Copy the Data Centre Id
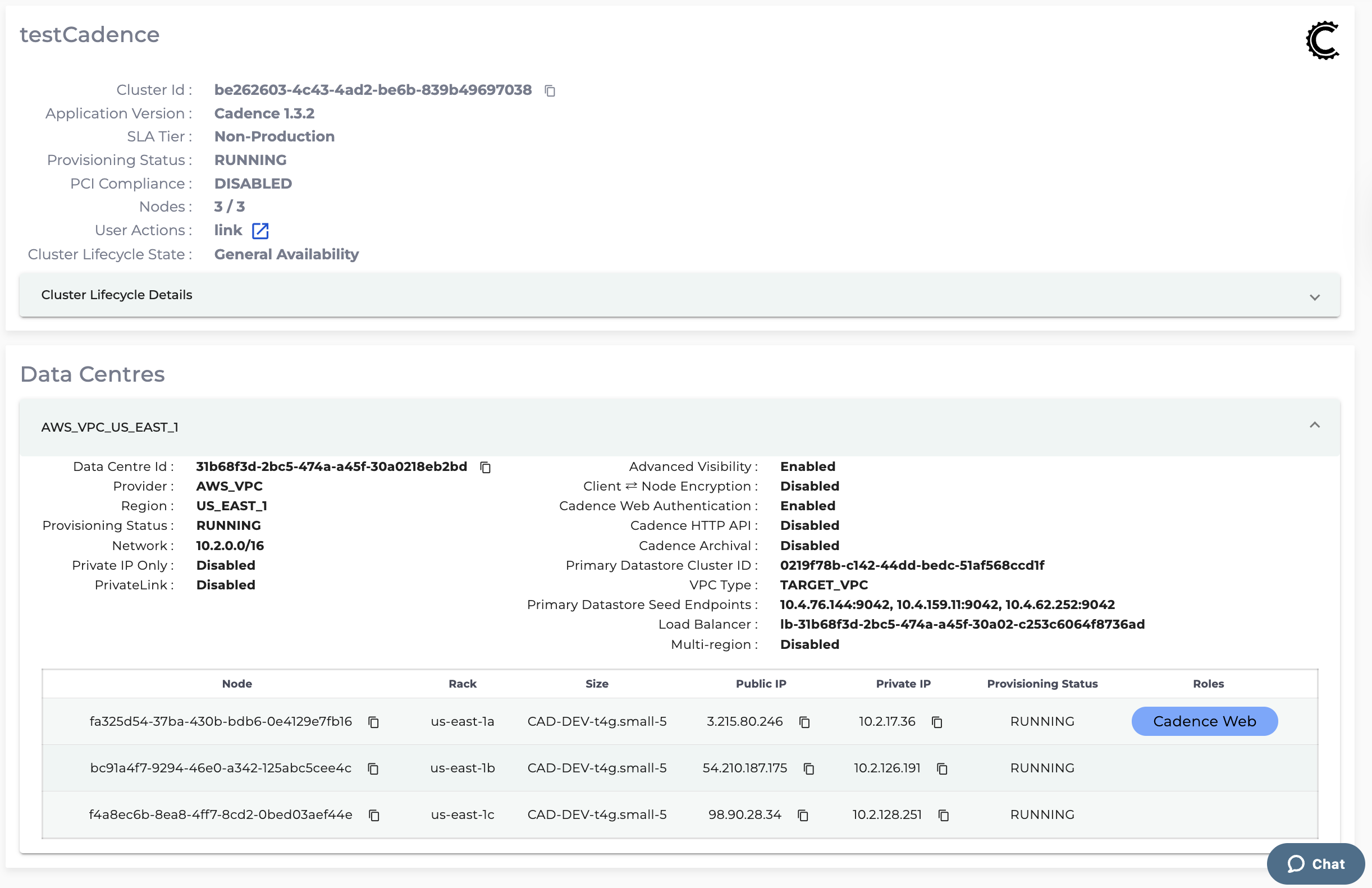Image resolution: width=1372 pixels, height=888 pixels. 486,467
